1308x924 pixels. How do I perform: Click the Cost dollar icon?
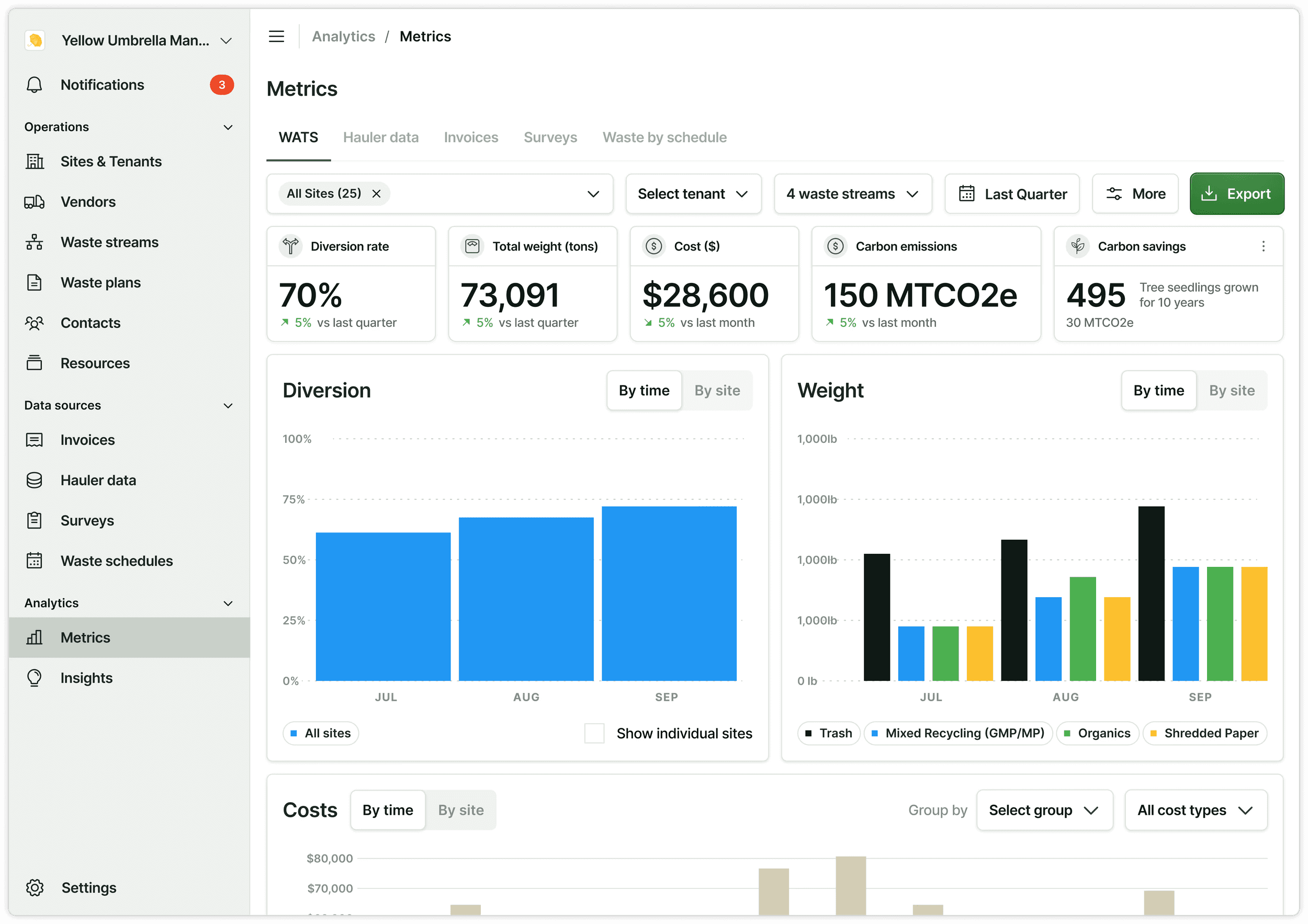654,246
